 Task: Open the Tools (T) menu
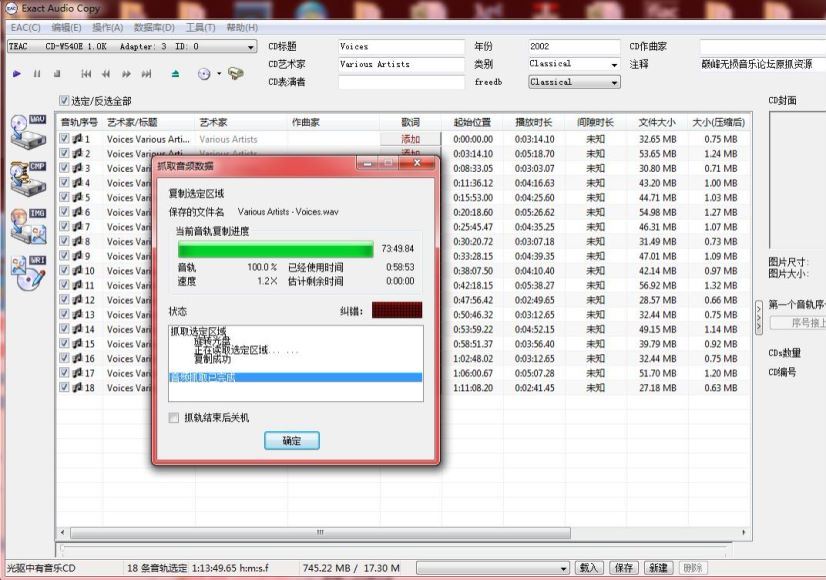point(200,27)
